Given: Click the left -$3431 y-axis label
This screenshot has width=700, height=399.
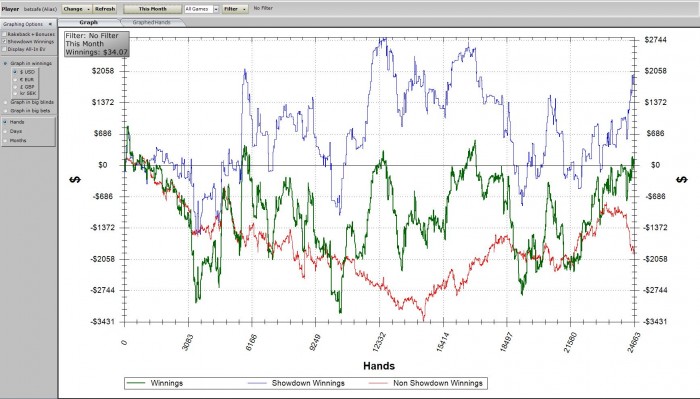Looking at the screenshot, I should pos(102,321).
